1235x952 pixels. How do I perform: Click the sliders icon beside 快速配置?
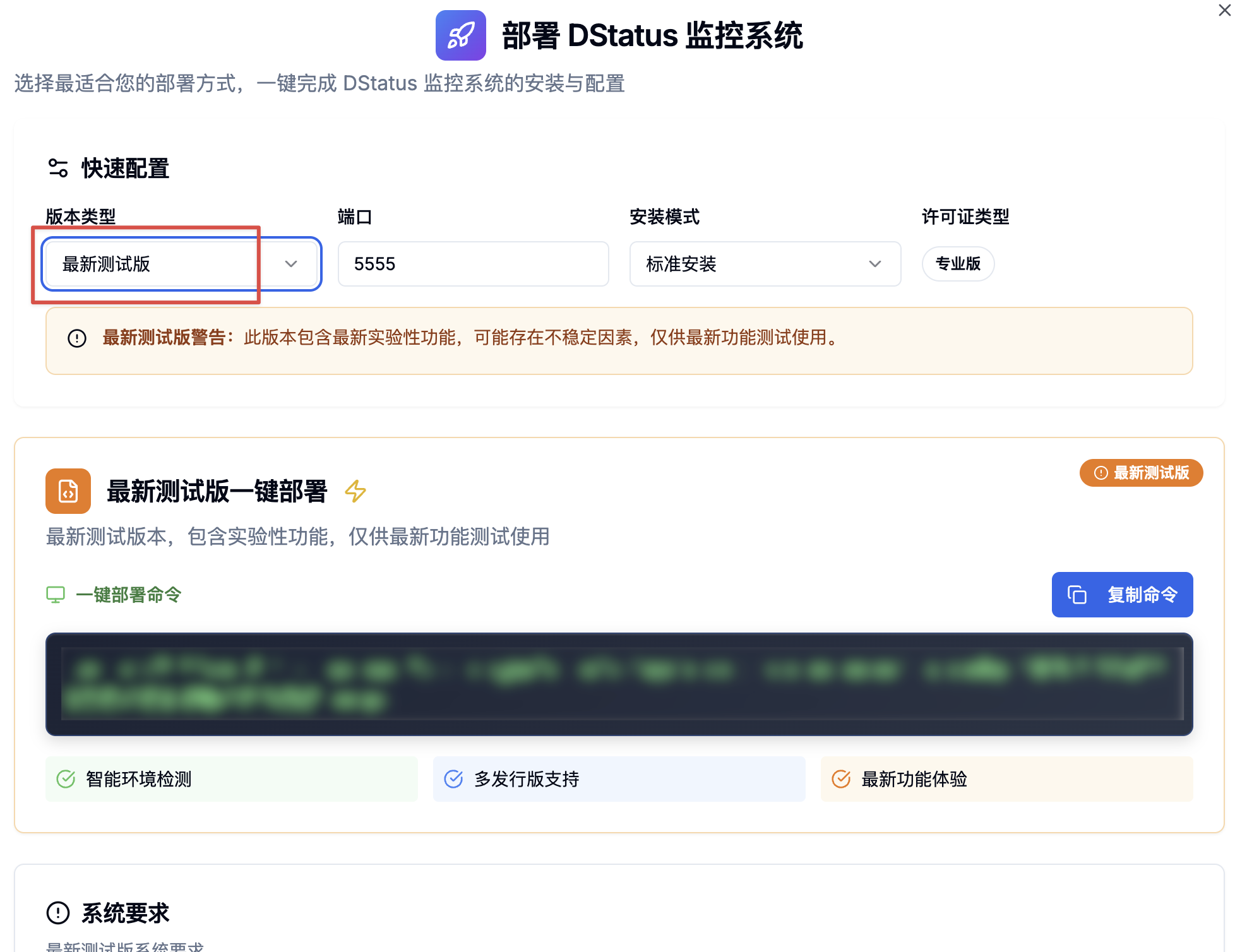point(59,168)
